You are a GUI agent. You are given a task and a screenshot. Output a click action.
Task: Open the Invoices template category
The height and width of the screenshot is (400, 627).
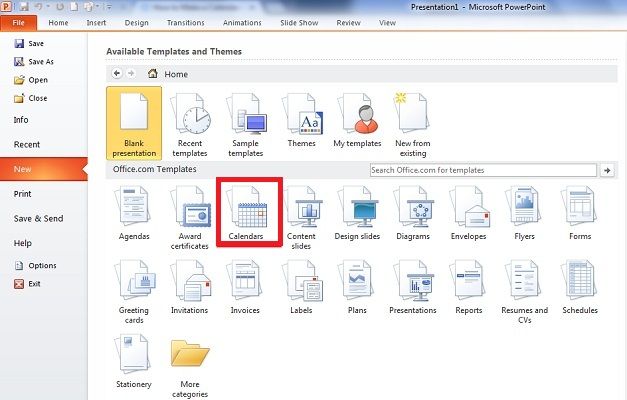[x=245, y=287]
